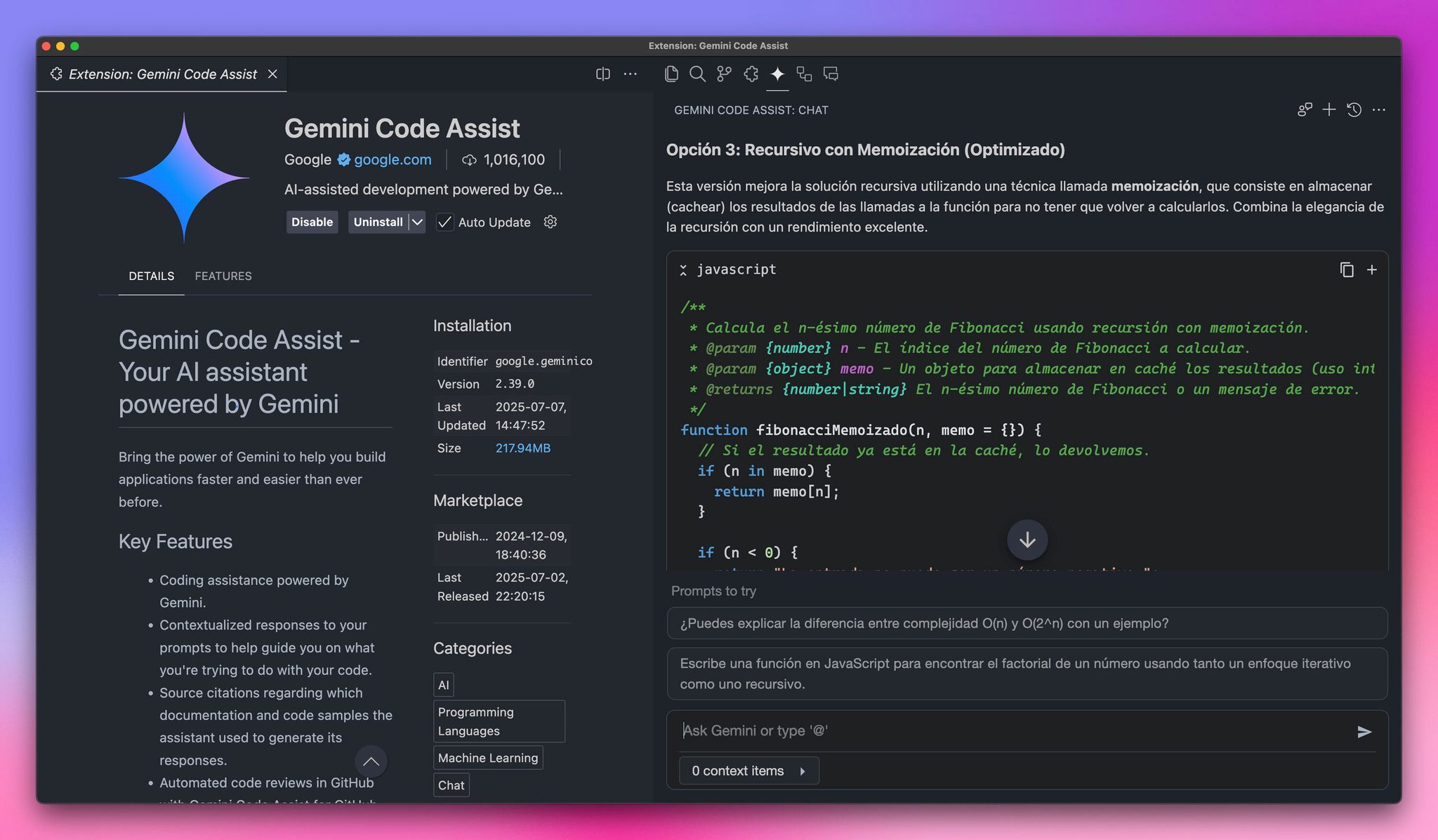The height and width of the screenshot is (840, 1438).
Task: Click the scroll-to-bottom arrow in chat
Action: pos(1027,540)
